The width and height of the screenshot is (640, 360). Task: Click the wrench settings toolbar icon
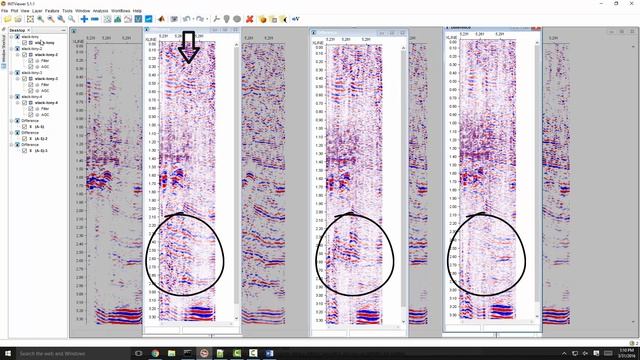coord(216,19)
